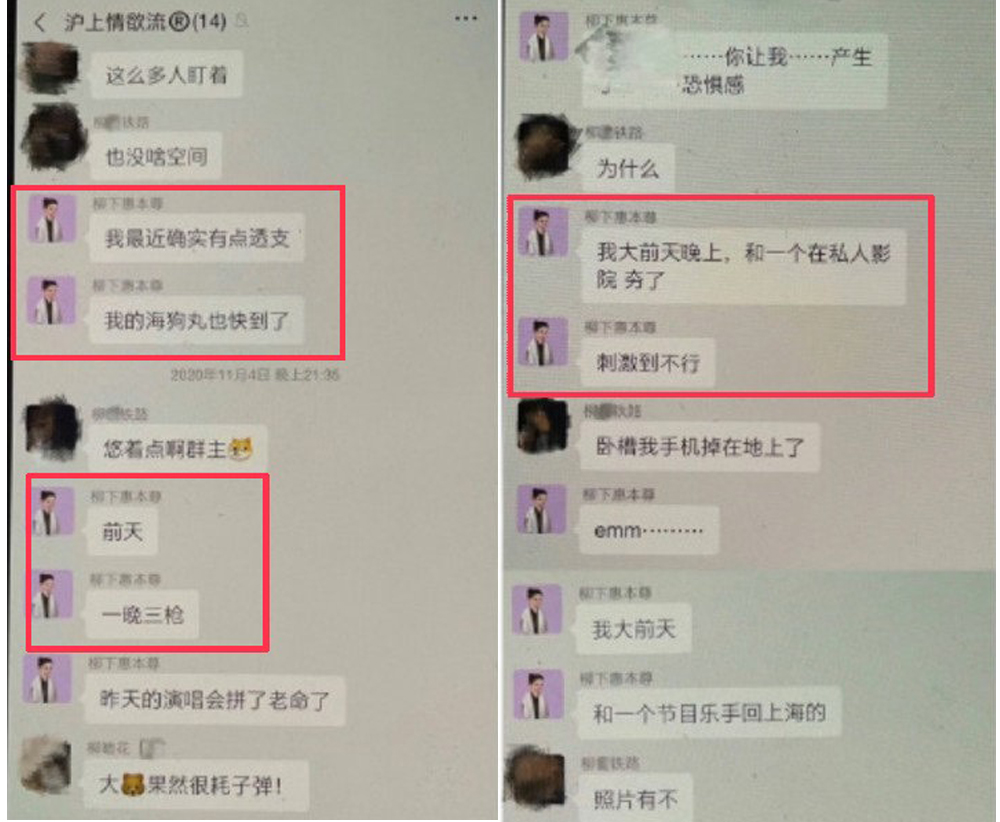The height and width of the screenshot is (822, 1000).
Task: Tap the mute icon beside group title
Action: pos(242,22)
